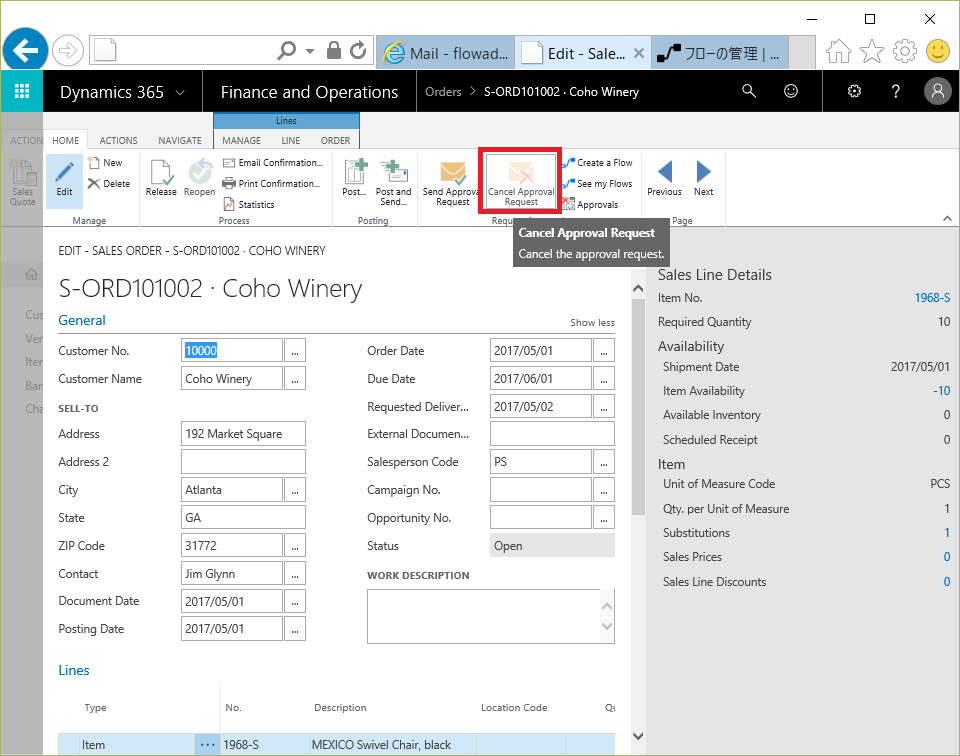Screen dimensions: 960x756
Task: Open the Item line ellipsis menu
Action: coord(208,744)
